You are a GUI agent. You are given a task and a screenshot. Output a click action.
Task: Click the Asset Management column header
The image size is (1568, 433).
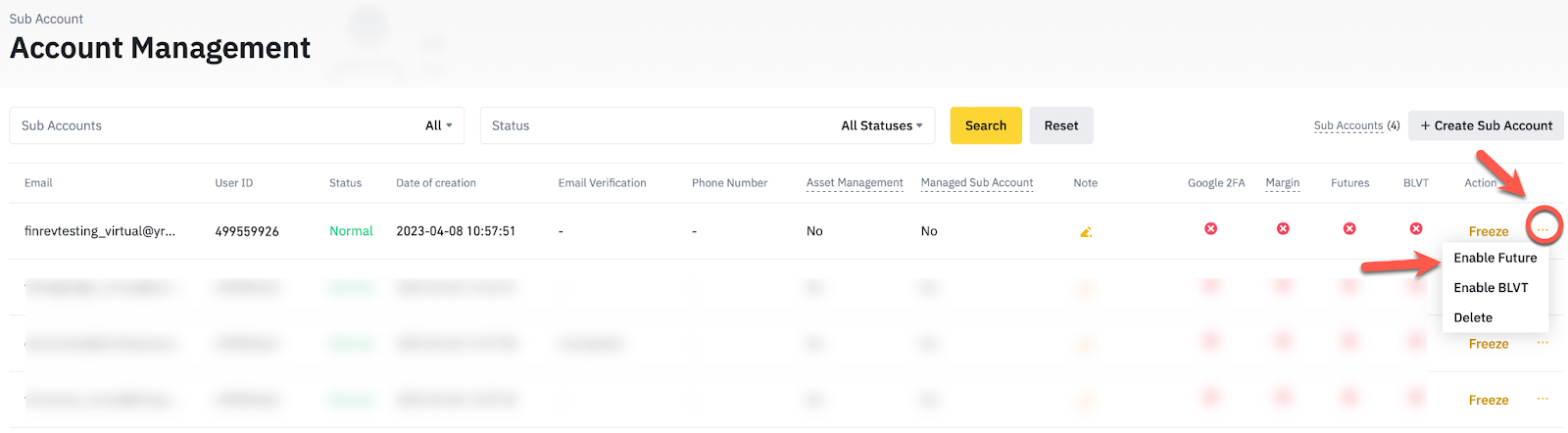click(855, 182)
